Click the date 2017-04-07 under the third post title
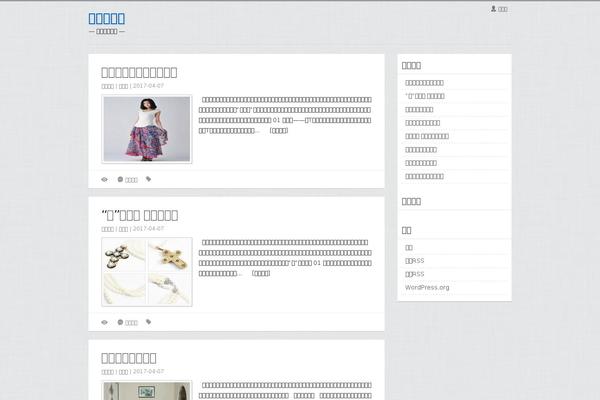 (148, 371)
